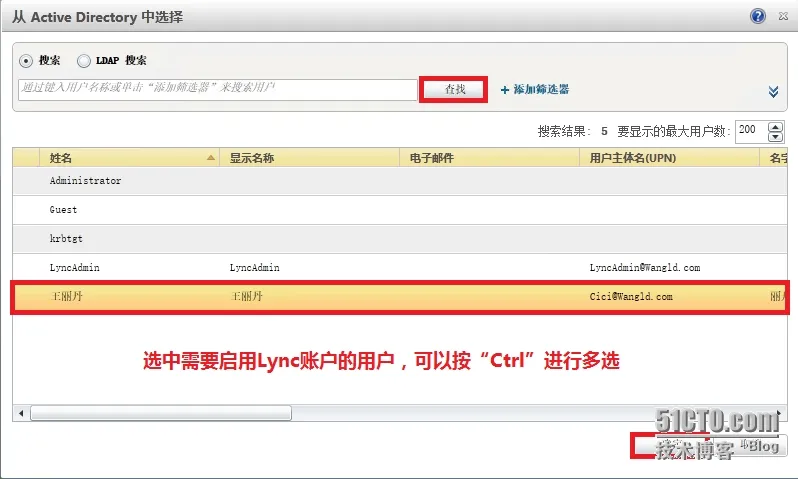Viewport: 798px width, 479px height.
Task: Focus the user name search field
Action: (218, 90)
